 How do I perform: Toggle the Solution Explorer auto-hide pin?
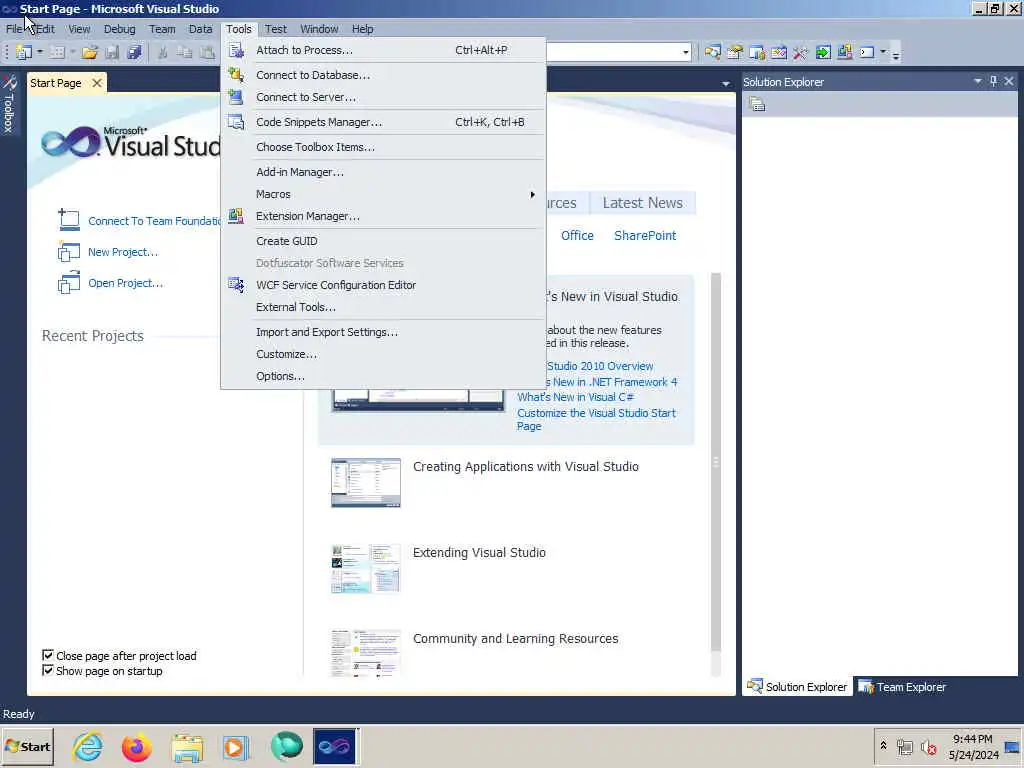[993, 81]
